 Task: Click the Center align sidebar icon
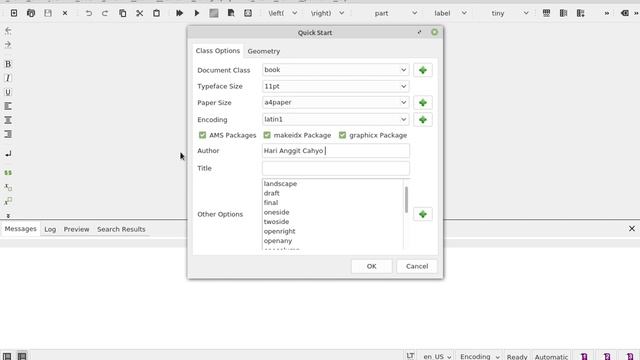pyautogui.click(x=8, y=120)
